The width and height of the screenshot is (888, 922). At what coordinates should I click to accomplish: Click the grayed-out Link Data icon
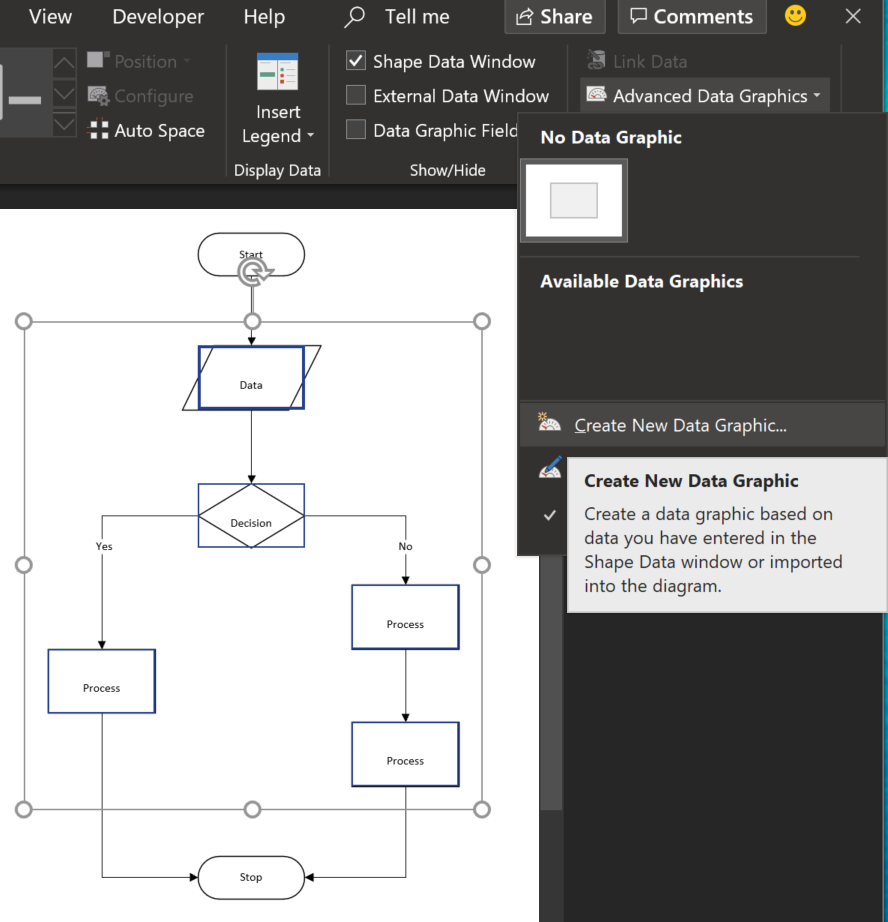click(596, 61)
